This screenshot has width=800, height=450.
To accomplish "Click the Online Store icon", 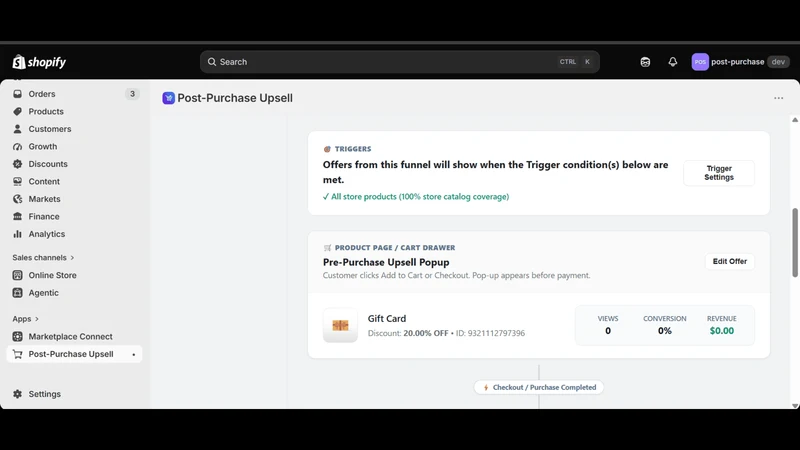I will (17, 275).
